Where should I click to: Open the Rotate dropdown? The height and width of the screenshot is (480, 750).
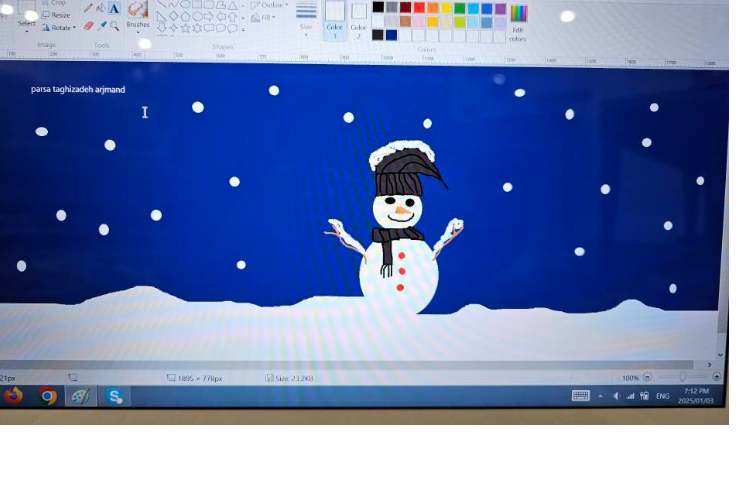click(61, 28)
